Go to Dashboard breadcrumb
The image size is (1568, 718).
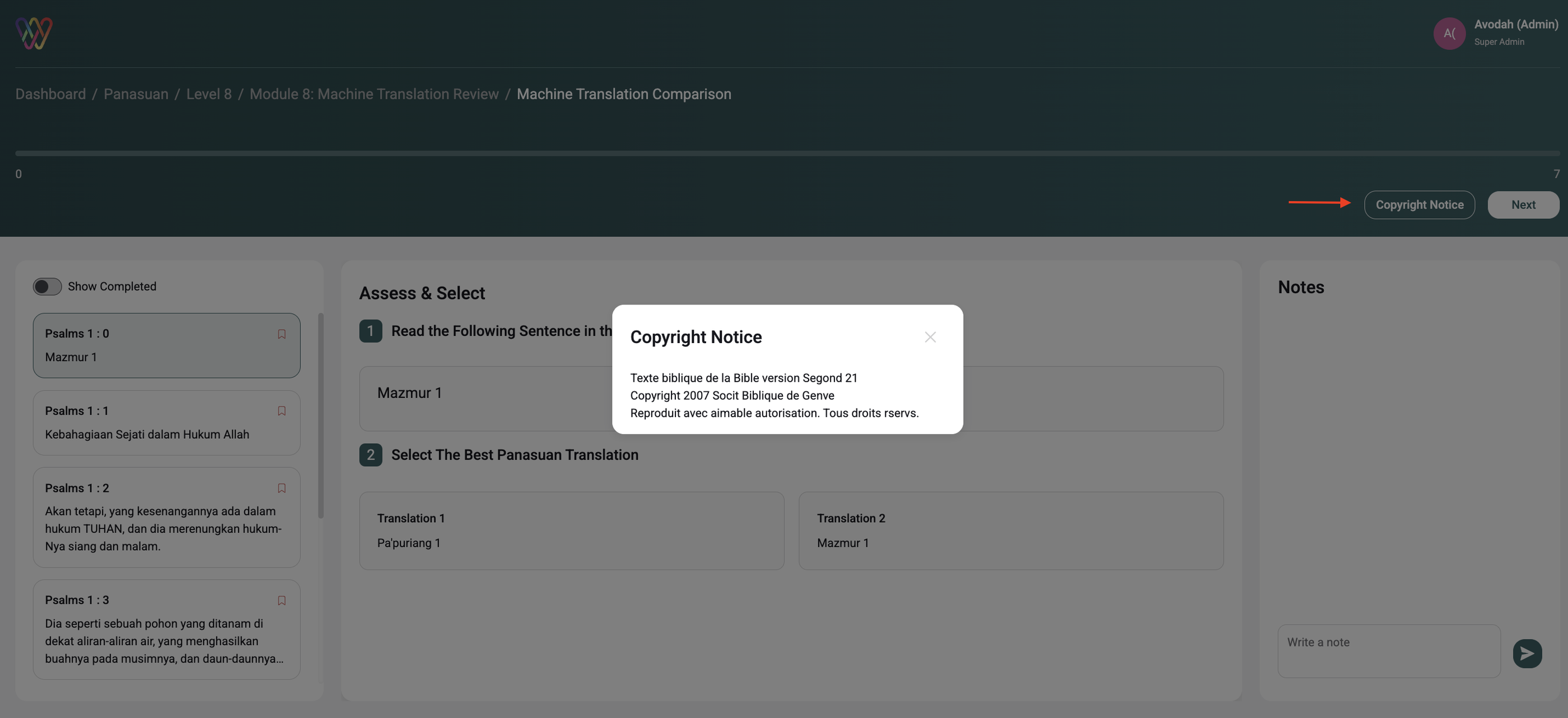50,95
